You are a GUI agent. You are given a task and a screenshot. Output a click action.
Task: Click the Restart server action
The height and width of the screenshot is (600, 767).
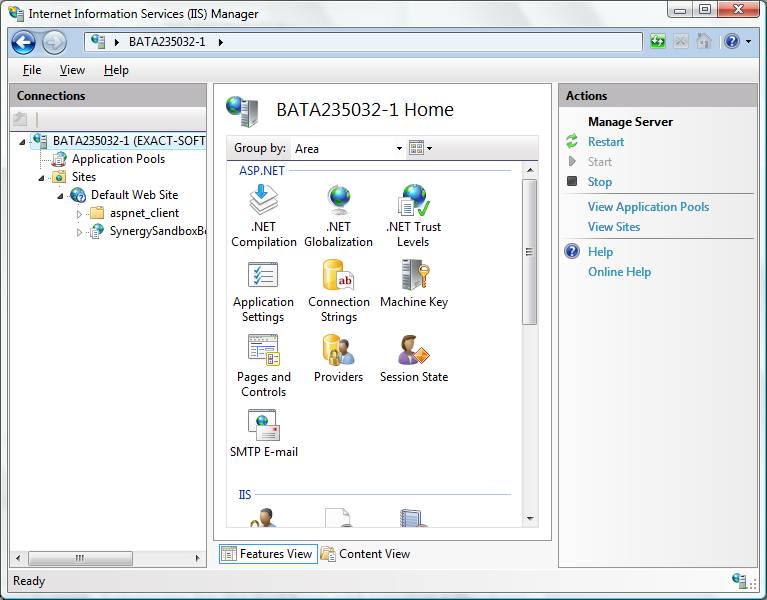(x=606, y=142)
